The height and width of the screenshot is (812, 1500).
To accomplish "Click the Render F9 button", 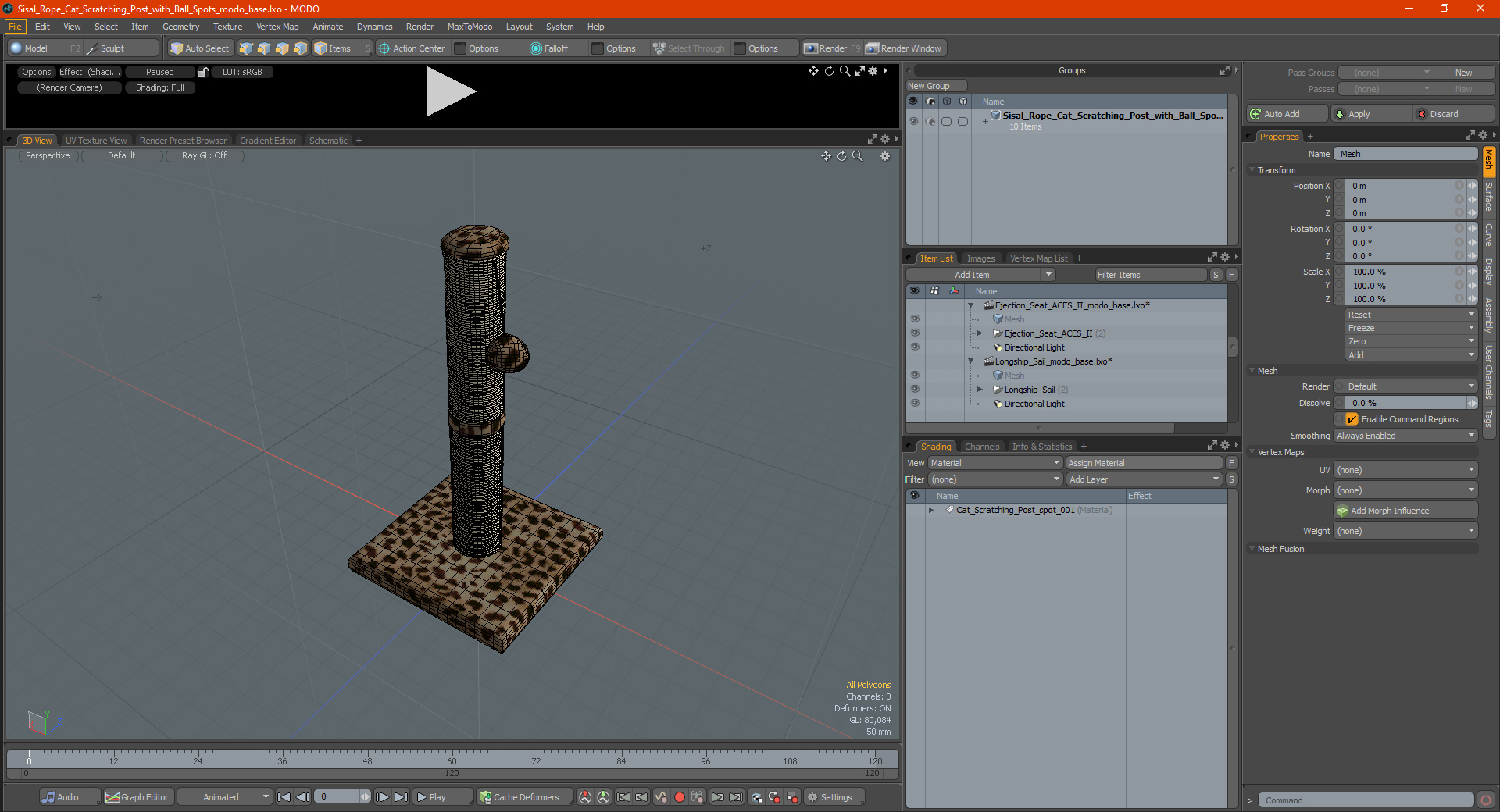I will (832, 48).
